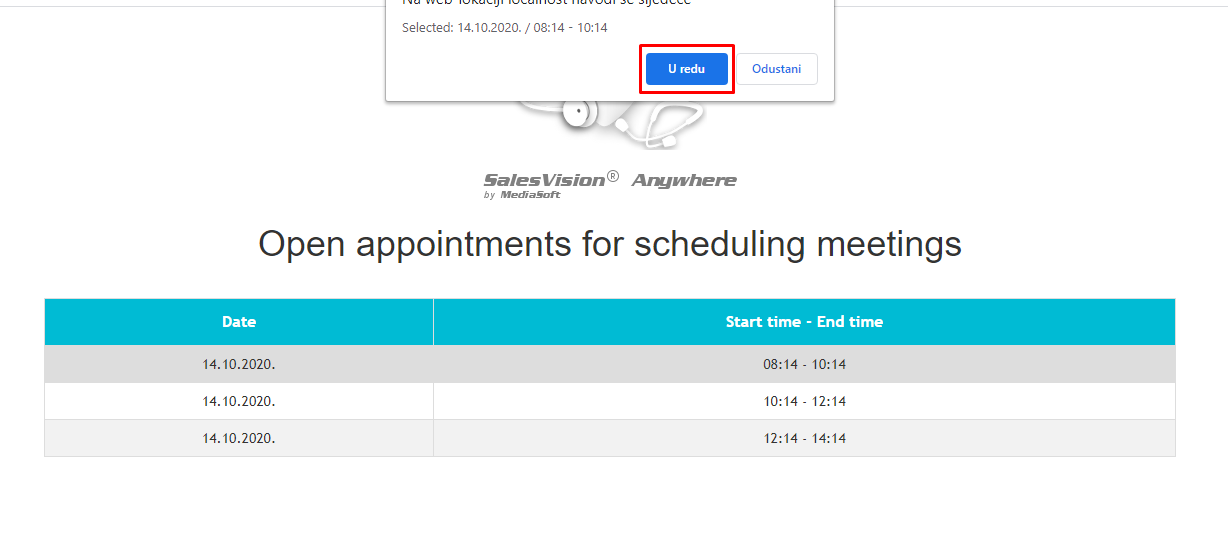The width and height of the screenshot is (1228, 542).
Task: Click the date cell of the 10:14 - 12:14 row
Action: point(239,402)
